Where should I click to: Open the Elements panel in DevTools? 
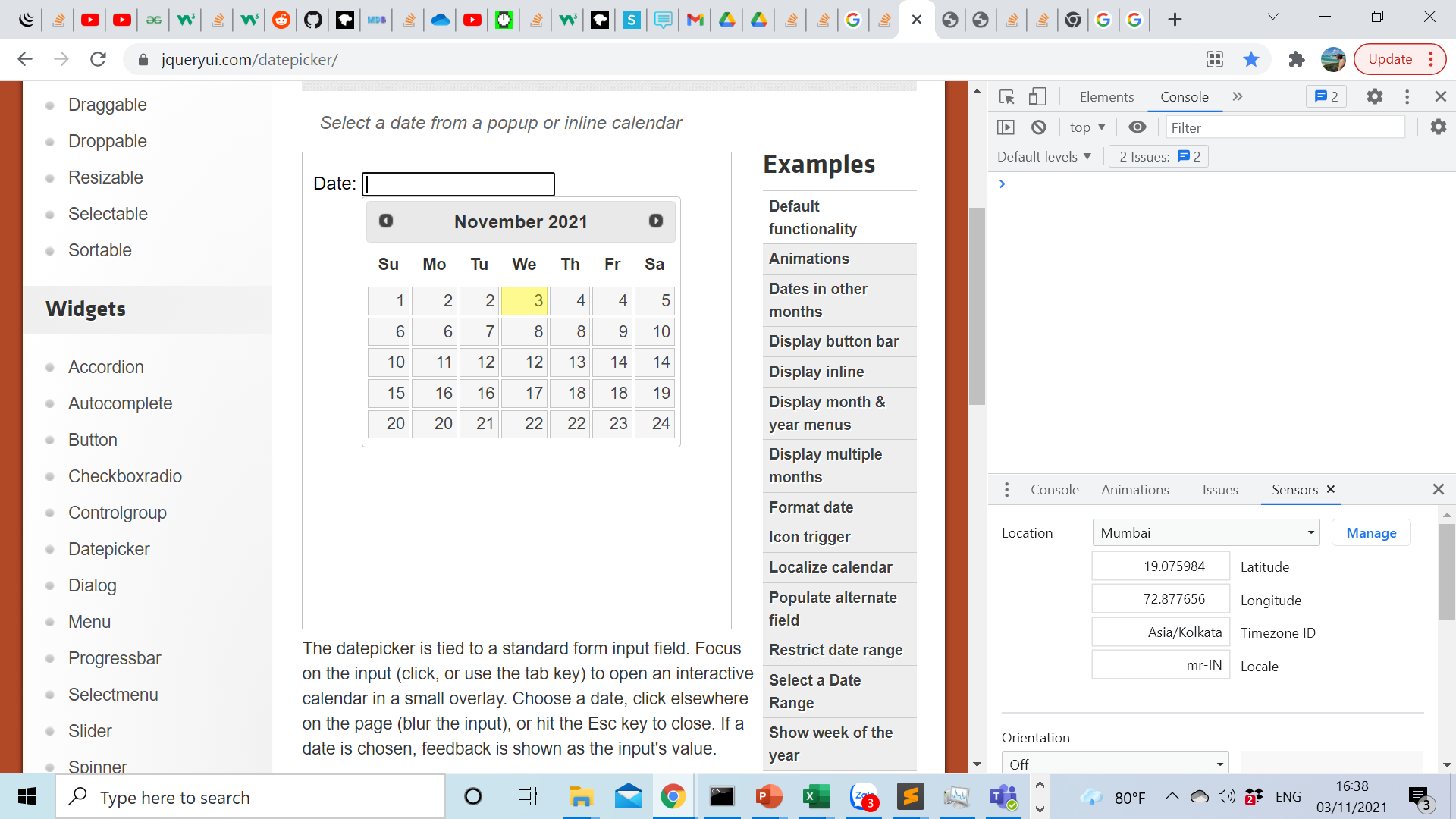[1106, 96]
